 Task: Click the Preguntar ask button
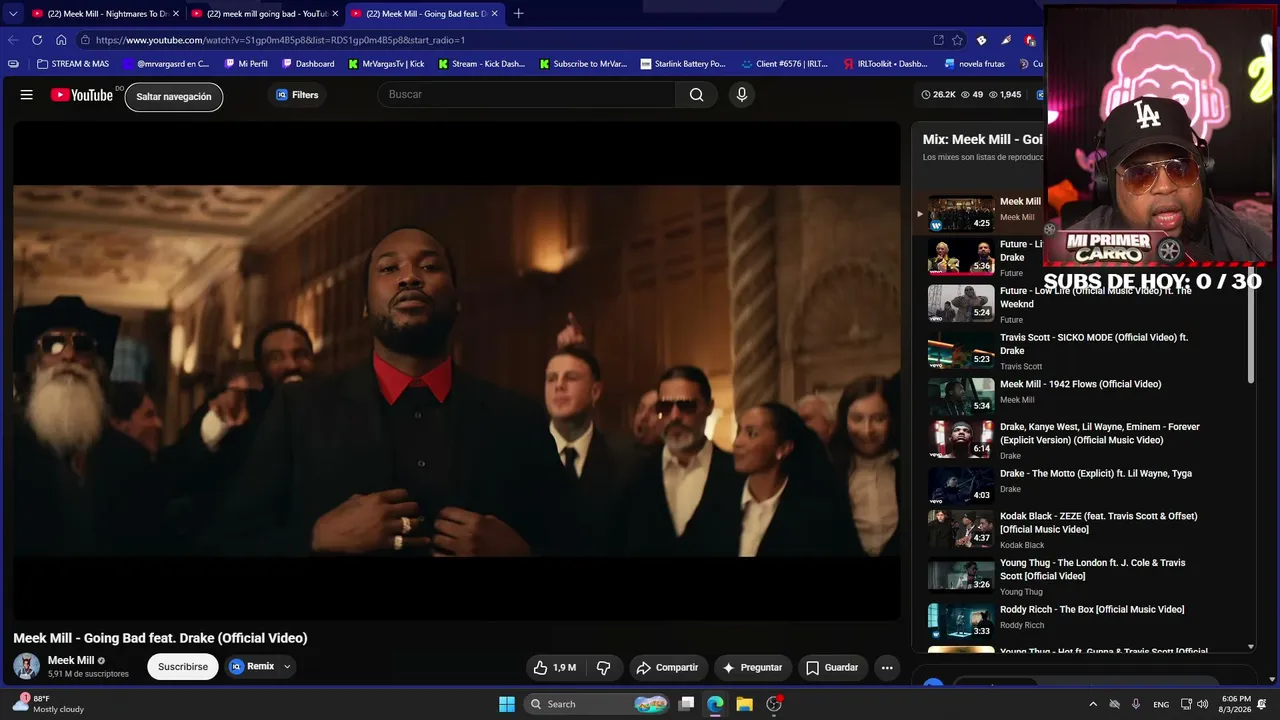pos(752,667)
